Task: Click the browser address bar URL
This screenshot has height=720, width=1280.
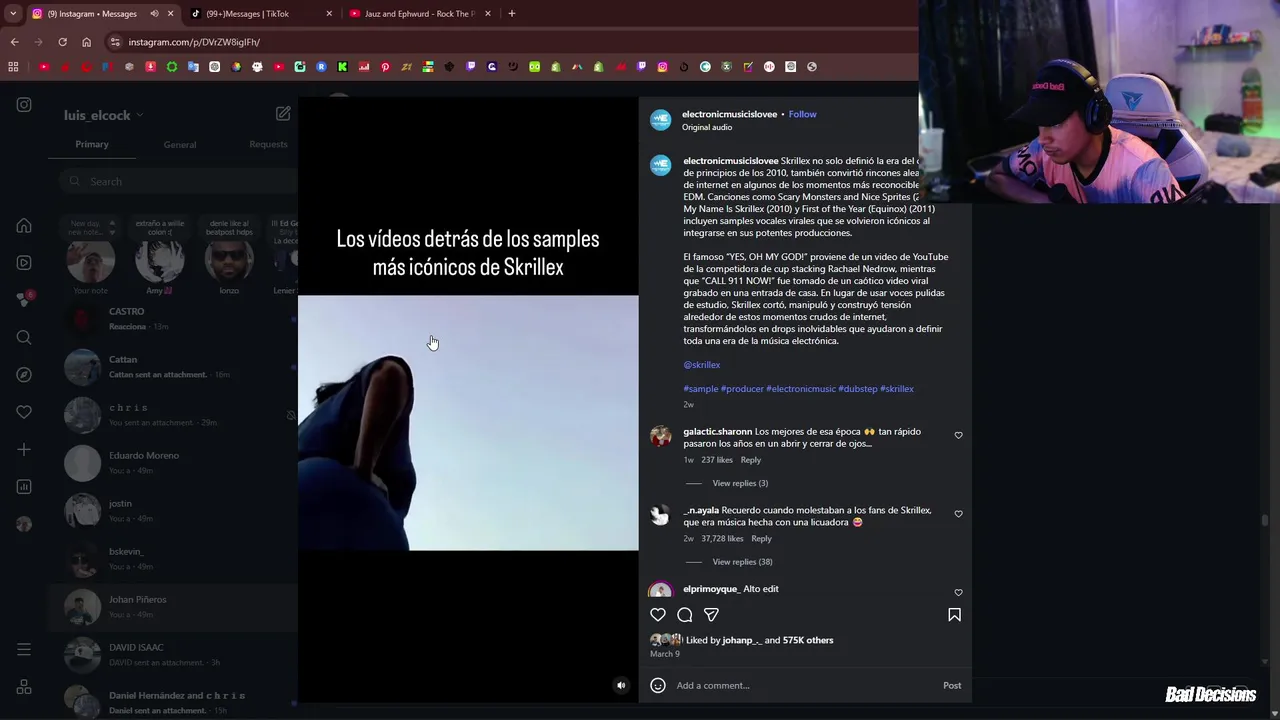Action: 194,42
